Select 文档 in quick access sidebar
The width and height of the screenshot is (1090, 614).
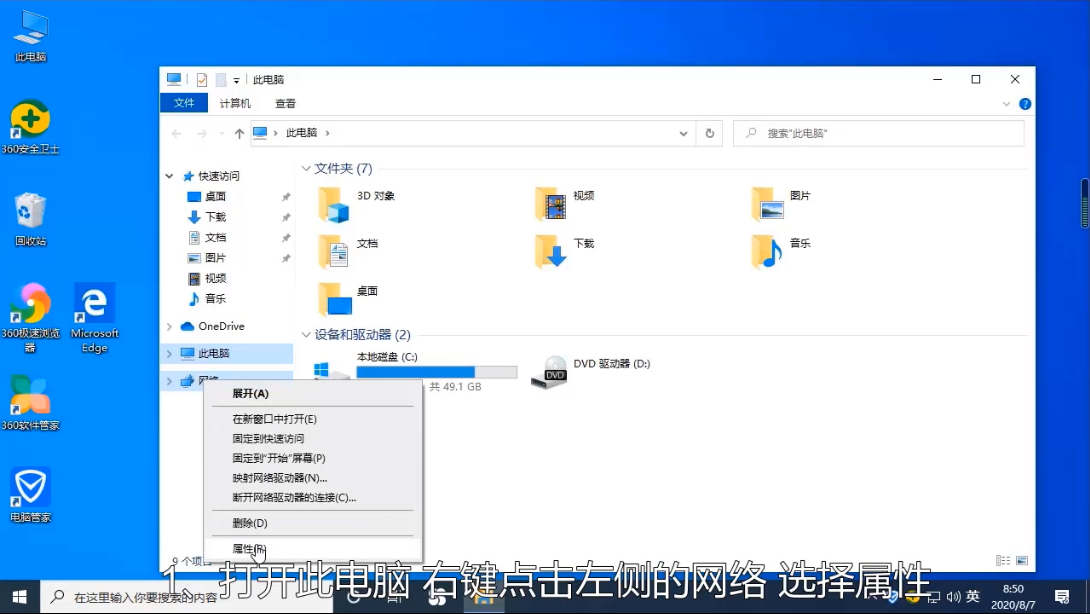[215, 238]
